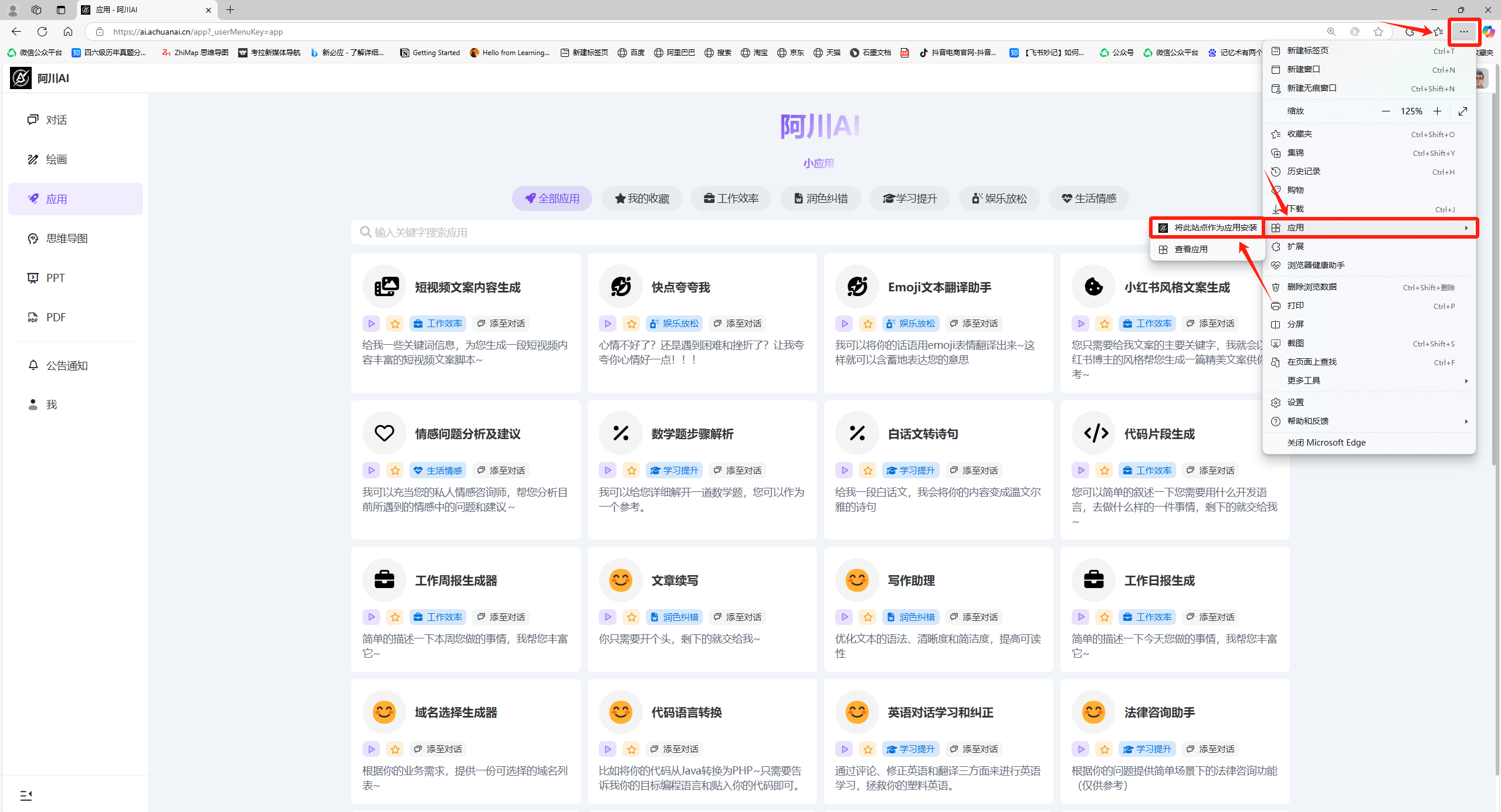
Task: Open the PDF sidebar item
Action: (x=75, y=317)
